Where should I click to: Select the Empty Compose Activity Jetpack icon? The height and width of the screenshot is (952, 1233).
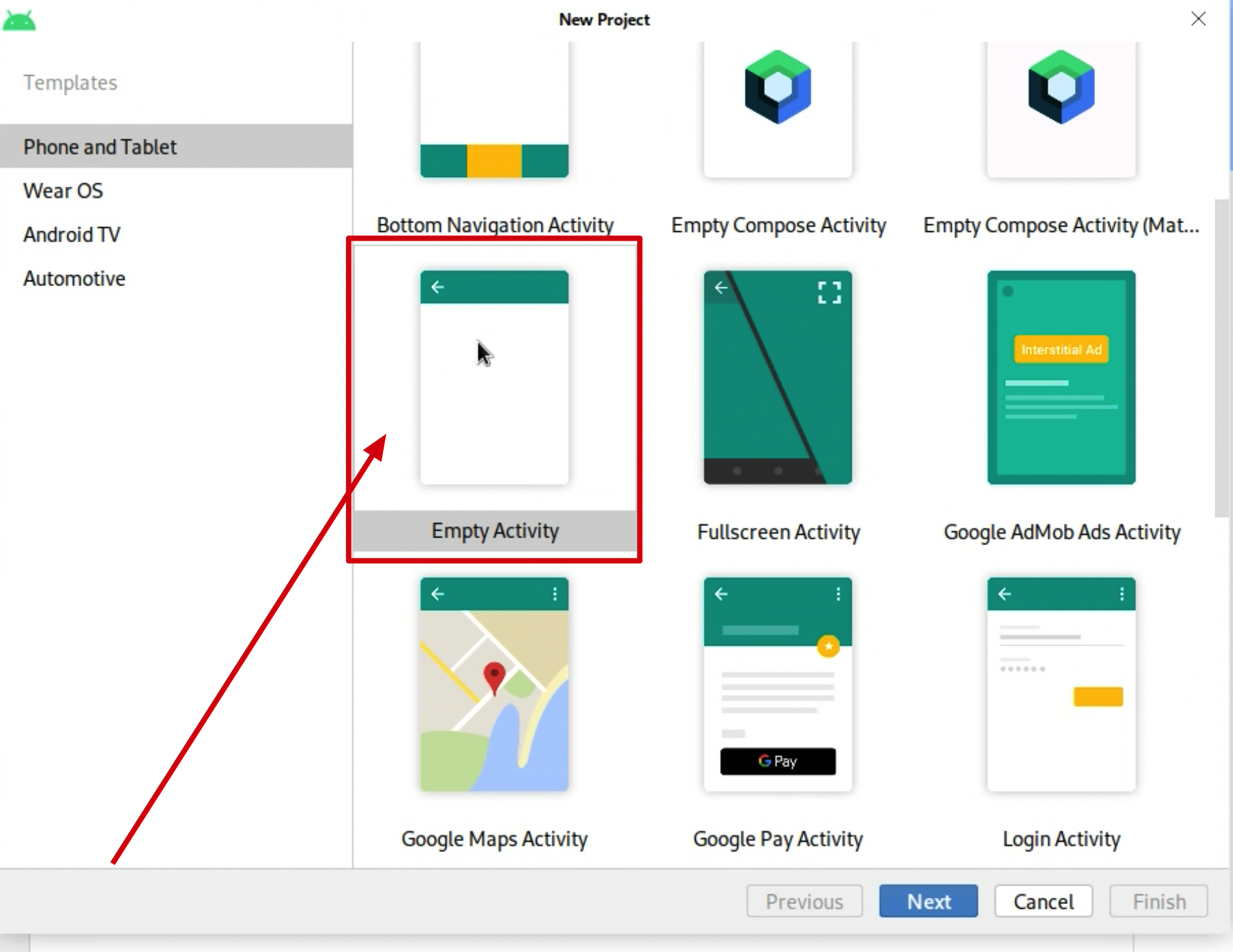pyautogui.click(x=777, y=87)
